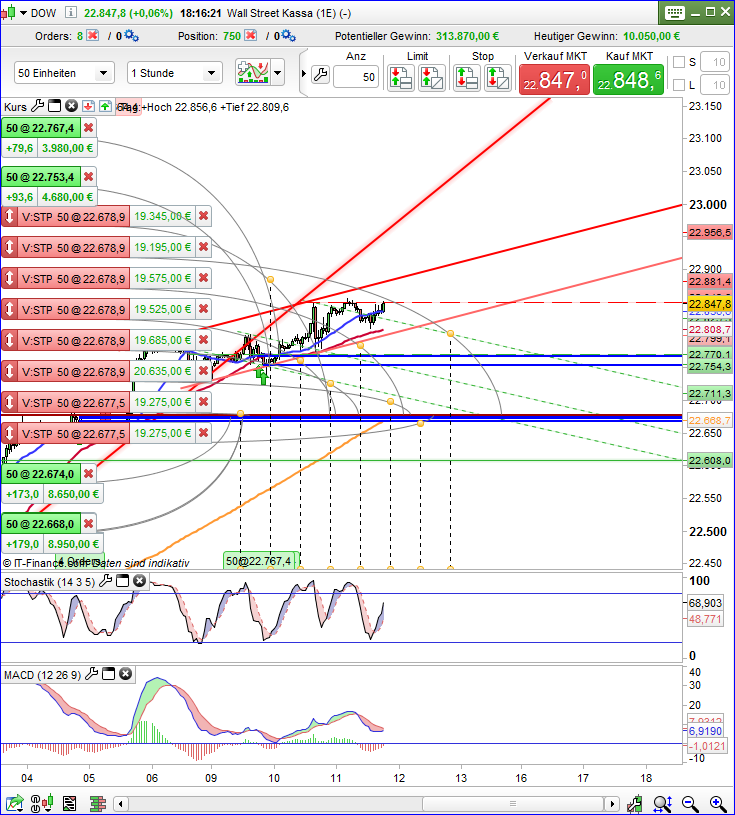Open linked charts candlestick icon
Viewport: 735px width, 815px height.
(x=42, y=804)
